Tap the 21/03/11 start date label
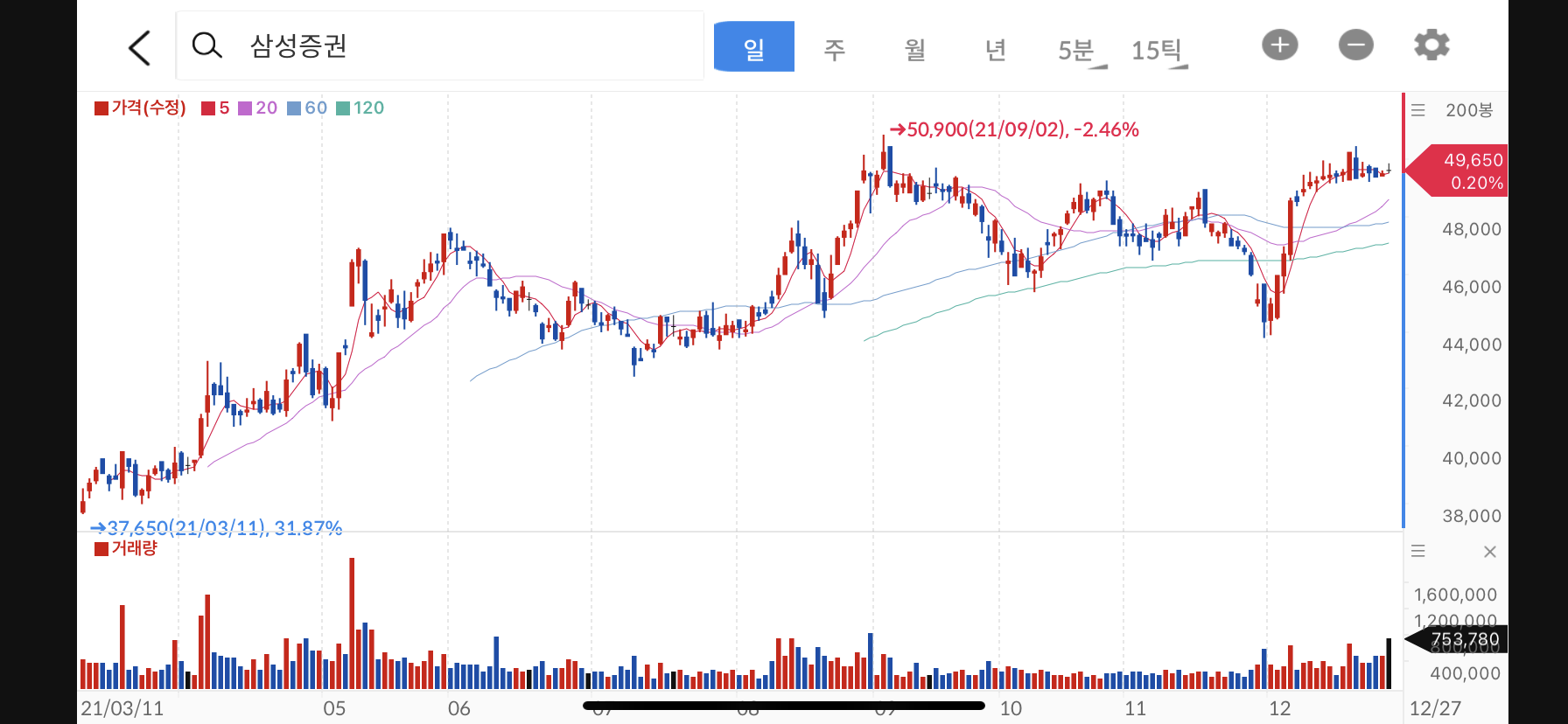 [122, 708]
